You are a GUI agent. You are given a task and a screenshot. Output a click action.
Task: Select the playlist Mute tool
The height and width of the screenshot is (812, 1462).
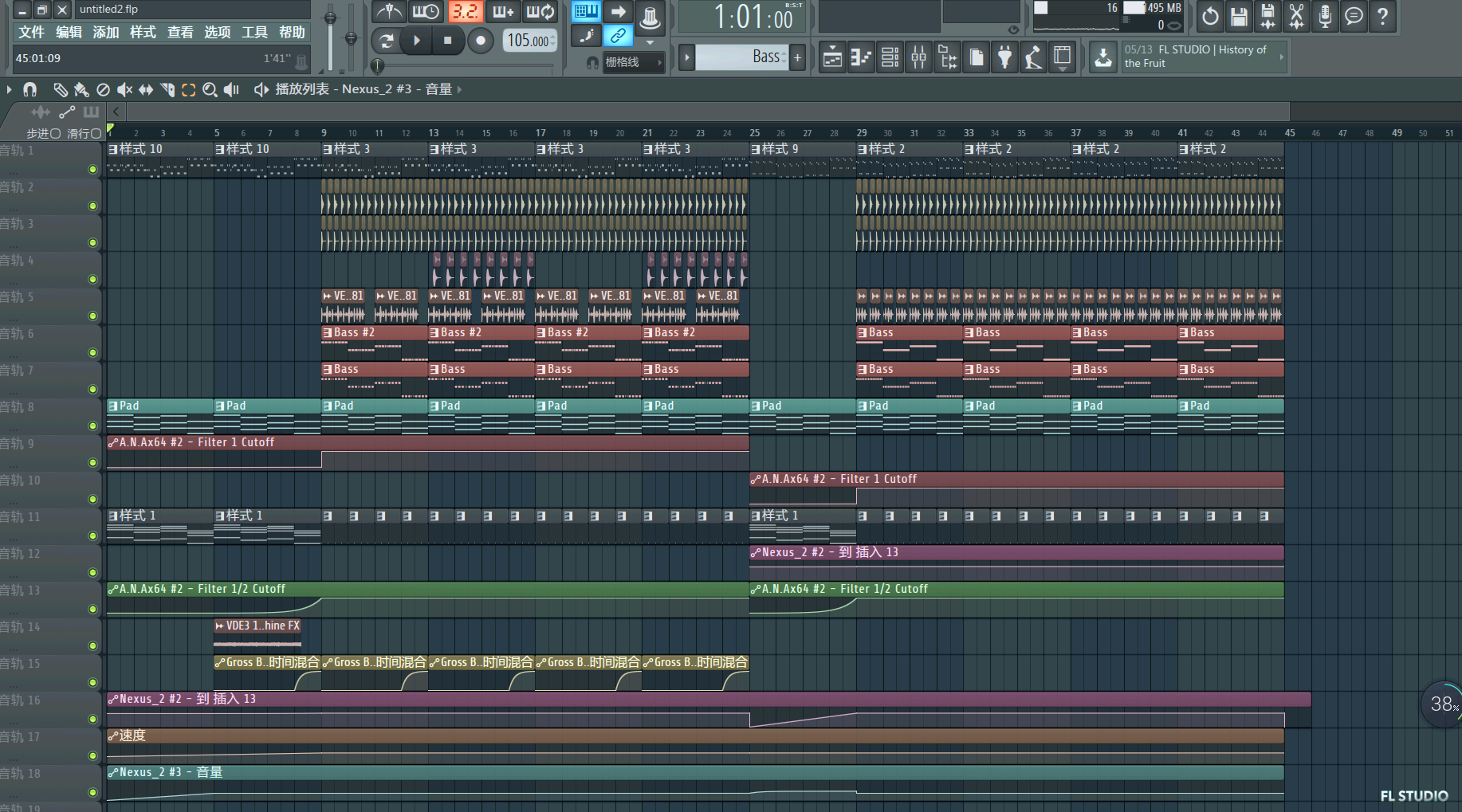point(124,89)
